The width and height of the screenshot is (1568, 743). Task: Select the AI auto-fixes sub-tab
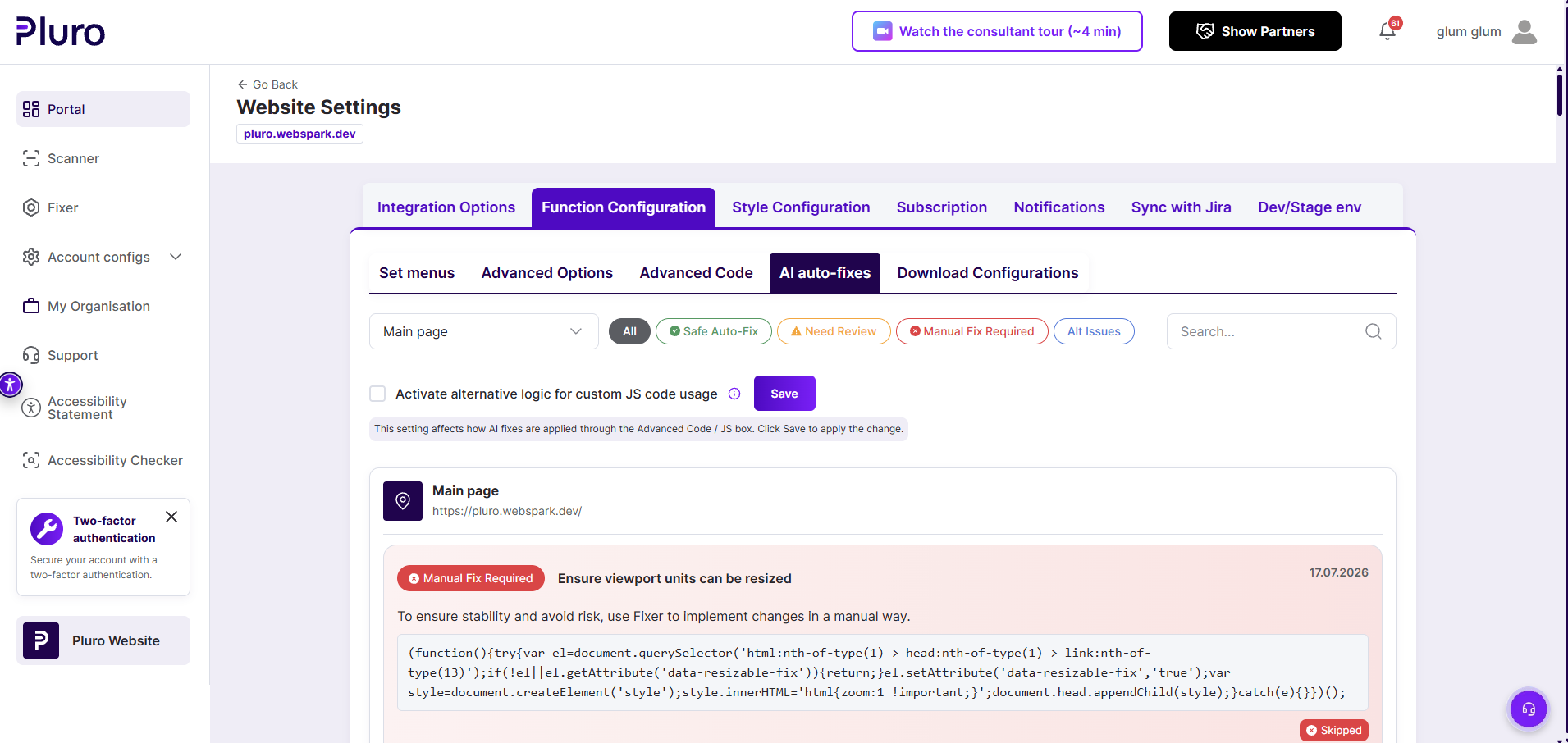tap(825, 273)
